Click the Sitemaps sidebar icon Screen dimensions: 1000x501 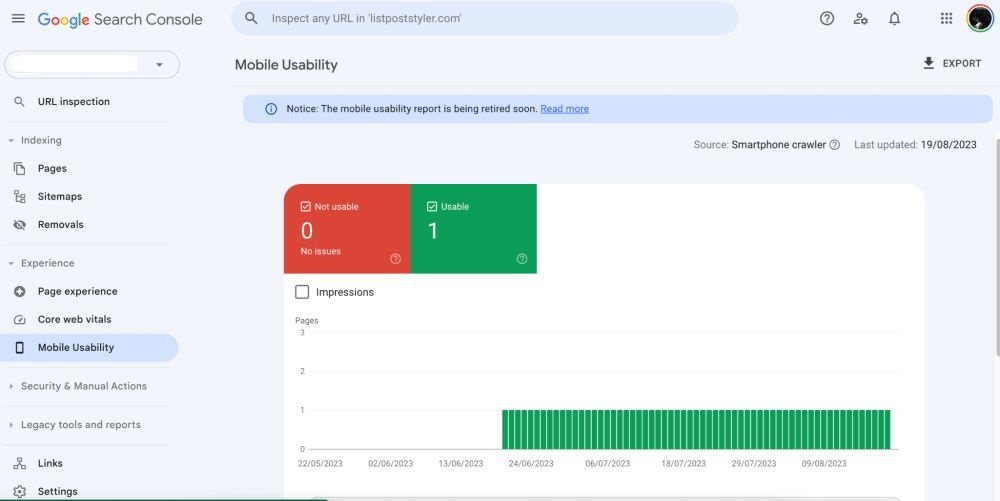(19, 196)
